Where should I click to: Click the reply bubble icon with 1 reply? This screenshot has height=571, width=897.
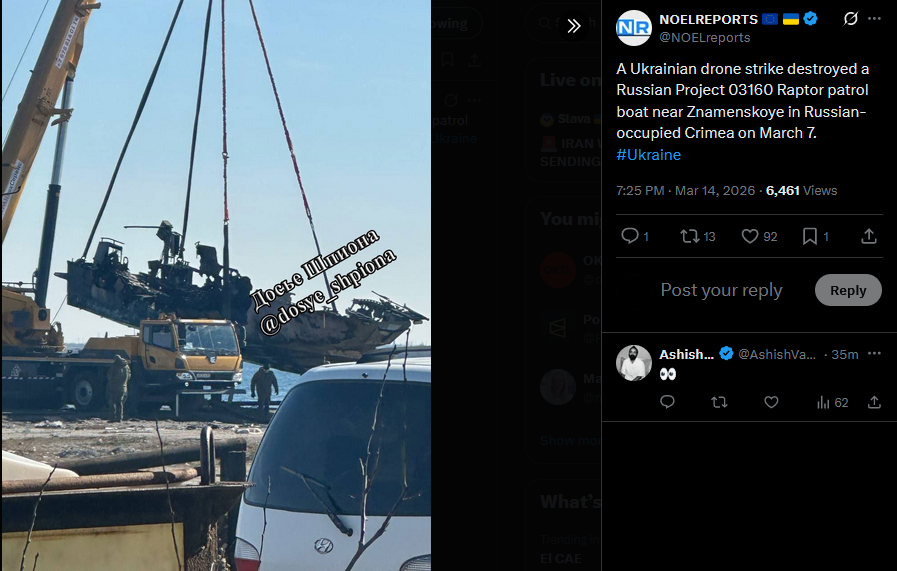pos(630,236)
